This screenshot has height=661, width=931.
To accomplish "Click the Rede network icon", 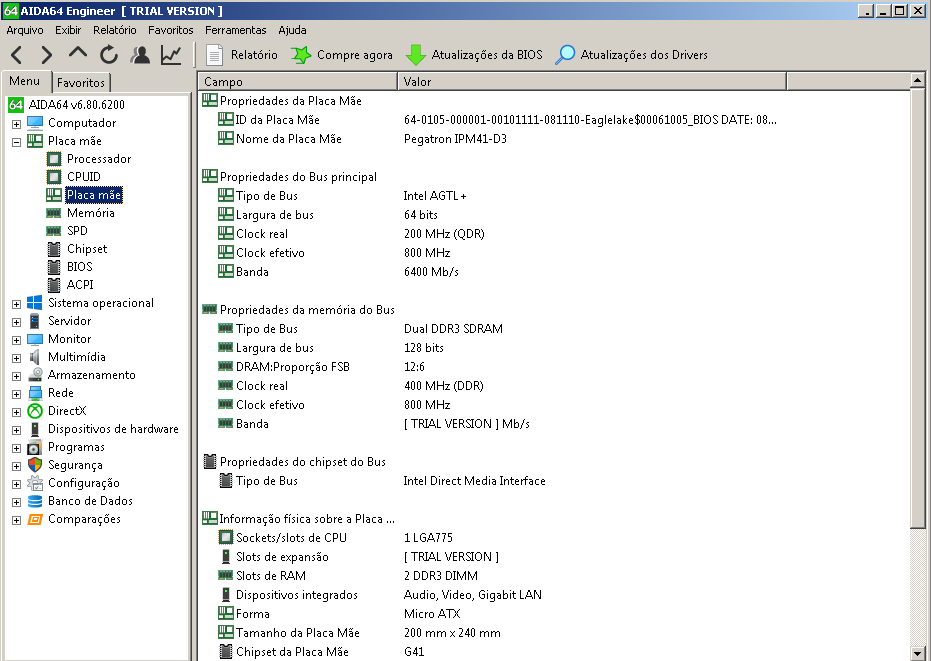I will 35,393.
